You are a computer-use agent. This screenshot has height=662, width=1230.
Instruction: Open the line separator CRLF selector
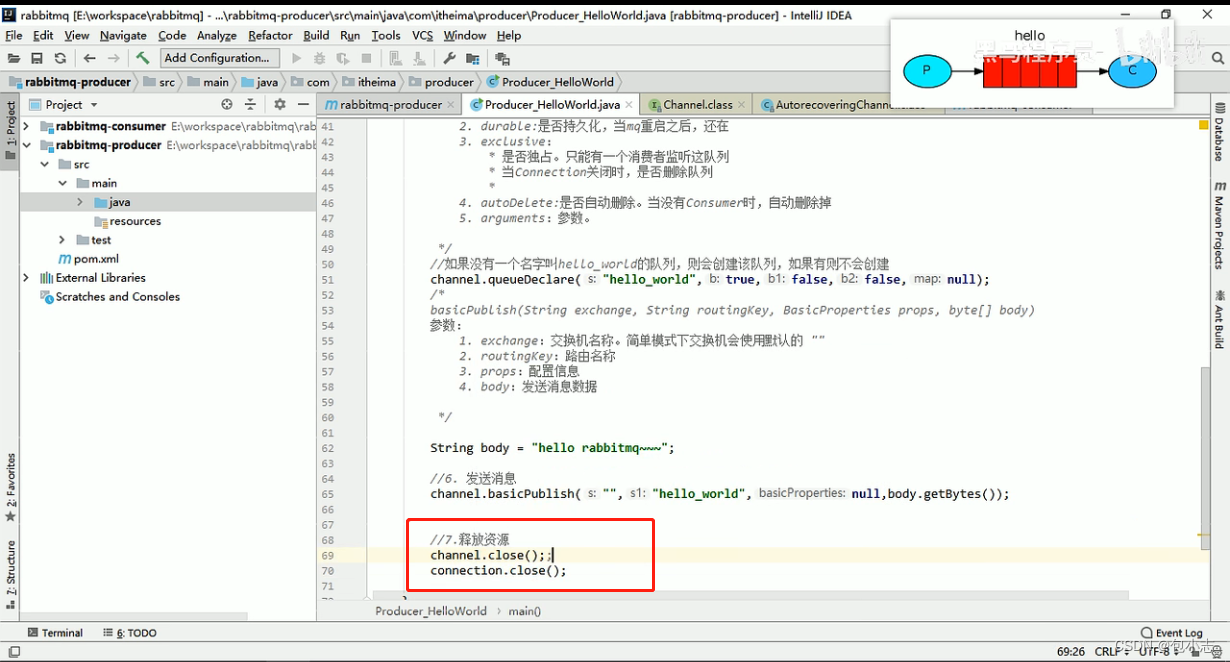(x=1111, y=651)
